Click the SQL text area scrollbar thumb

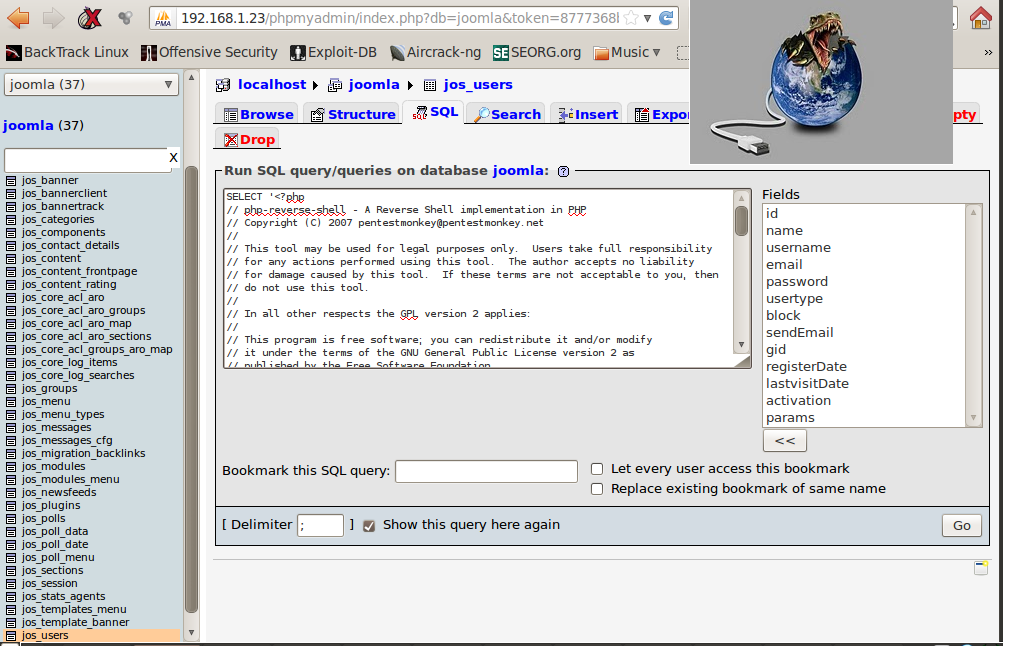[x=741, y=221]
